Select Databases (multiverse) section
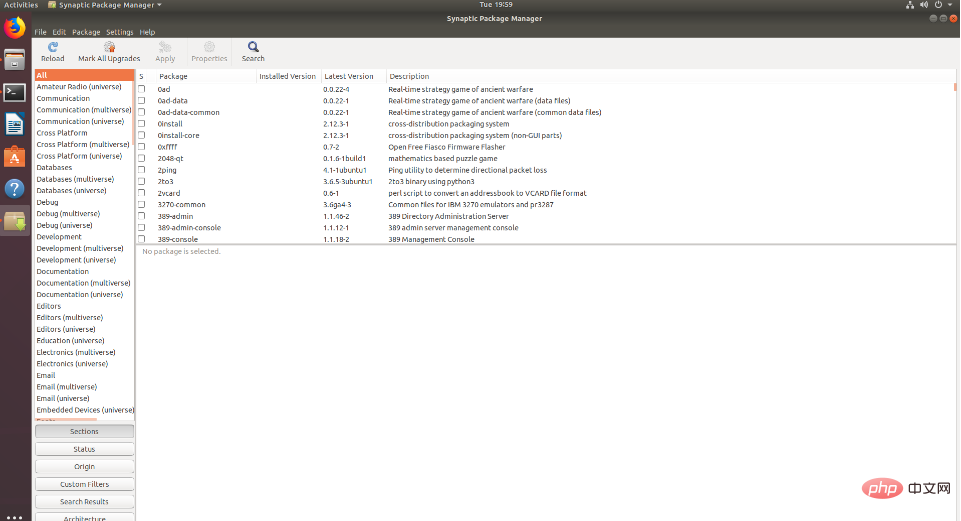 84,179
